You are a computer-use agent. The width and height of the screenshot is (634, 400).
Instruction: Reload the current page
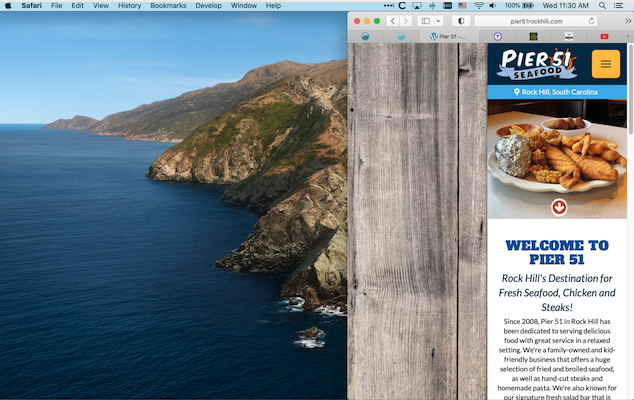591,21
